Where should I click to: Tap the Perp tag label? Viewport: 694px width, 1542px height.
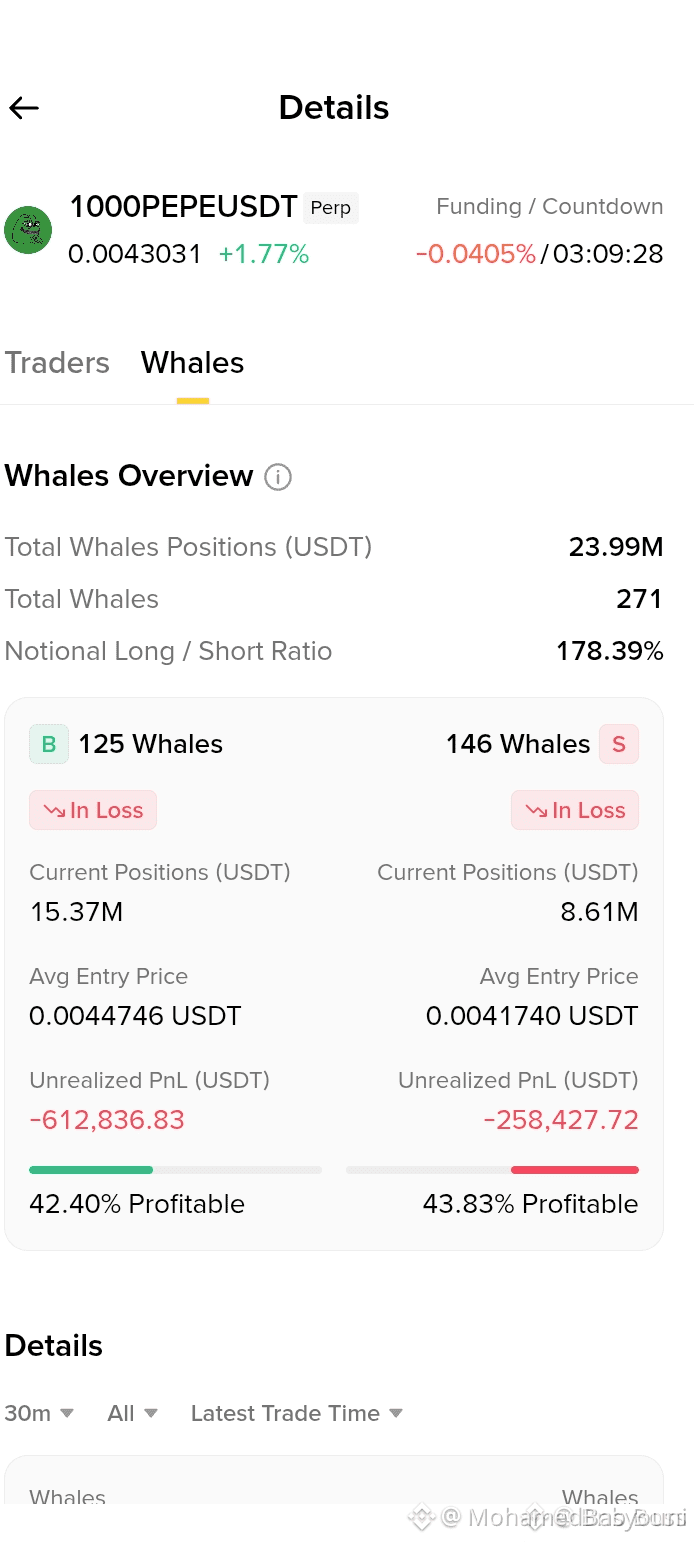click(330, 208)
